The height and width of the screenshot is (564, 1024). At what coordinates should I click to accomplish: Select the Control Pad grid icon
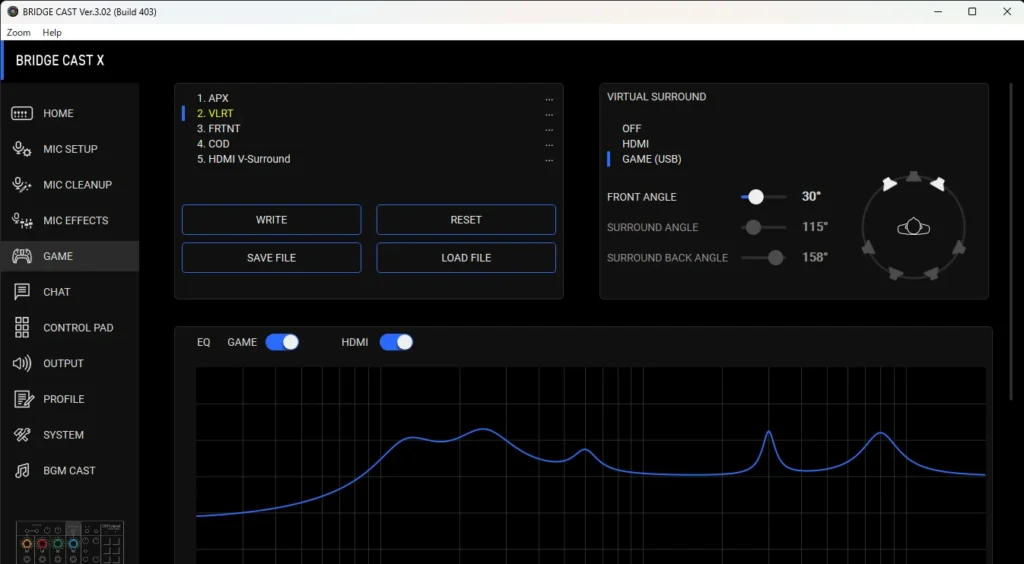pyautogui.click(x=22, y=328)
